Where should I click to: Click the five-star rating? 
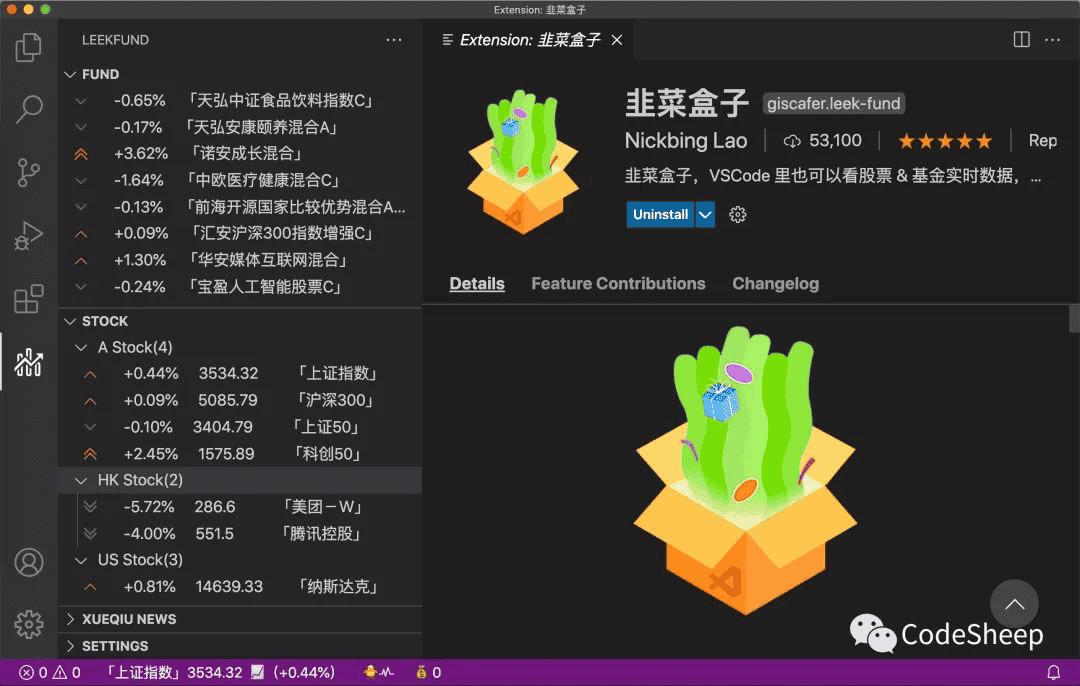point(945,141)
